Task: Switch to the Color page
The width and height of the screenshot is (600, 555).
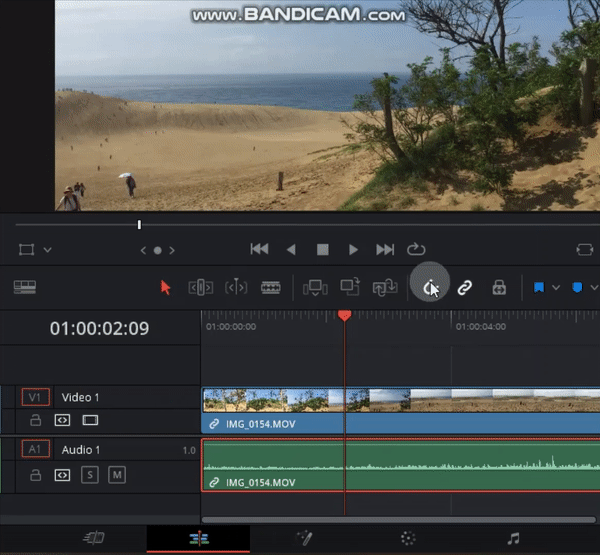Action: (x=408, y=538)
